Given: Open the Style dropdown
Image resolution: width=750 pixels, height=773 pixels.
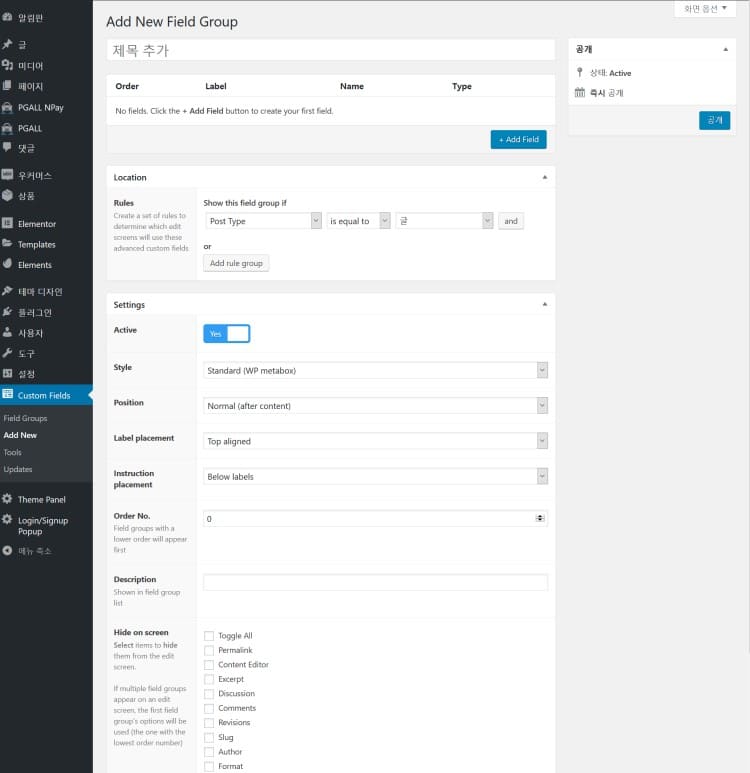Looking at the screenshot, I should click(x=375, y=371).
